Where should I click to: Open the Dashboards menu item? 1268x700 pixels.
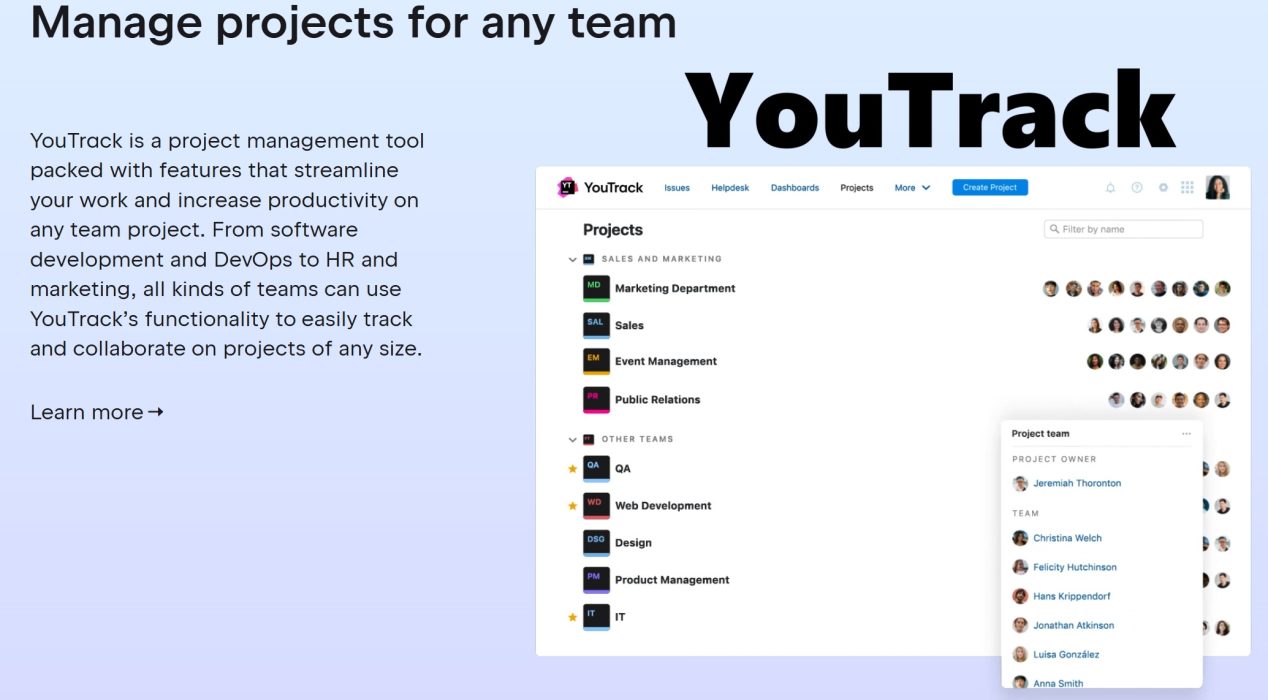(794, 187)
